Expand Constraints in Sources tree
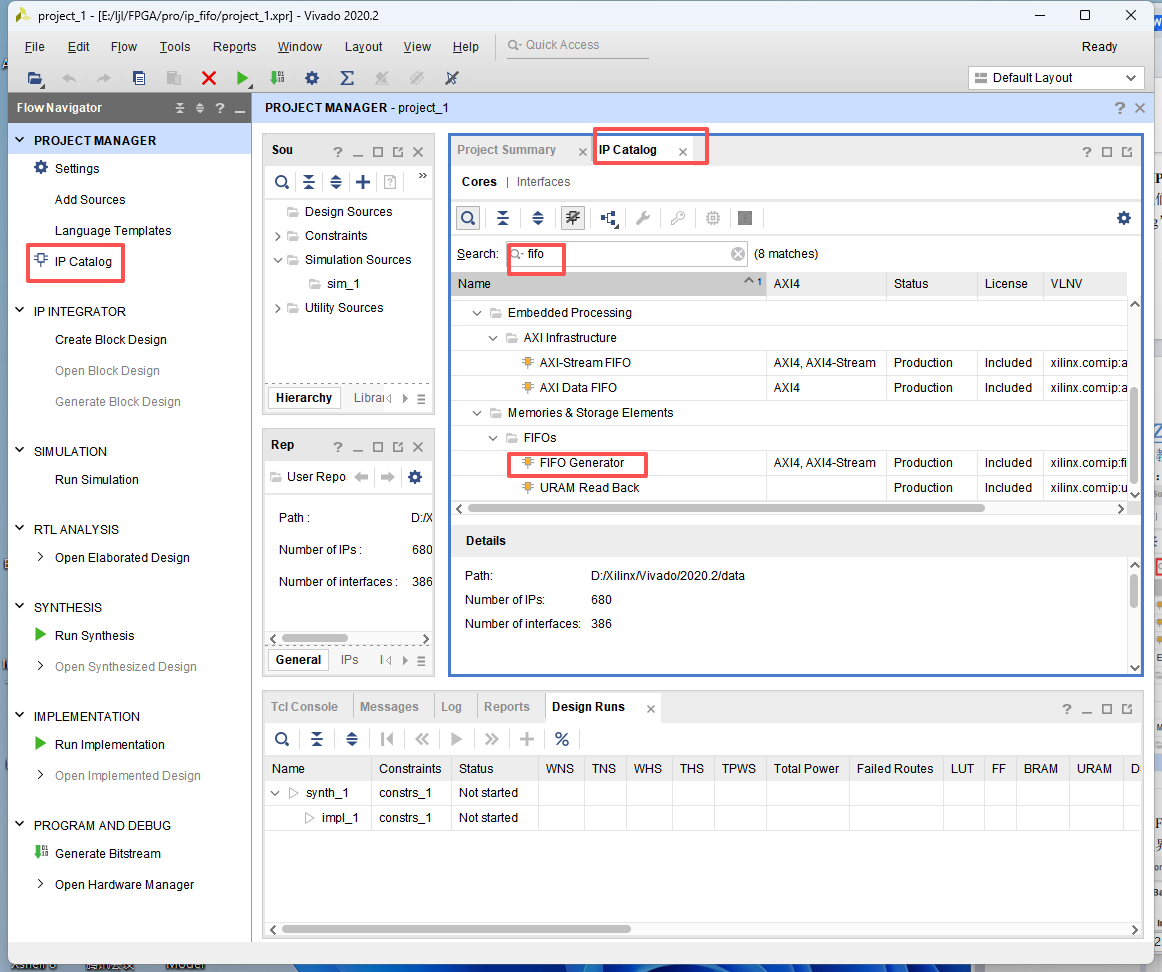Viewport: 1162px width, 972px height. 278,236
